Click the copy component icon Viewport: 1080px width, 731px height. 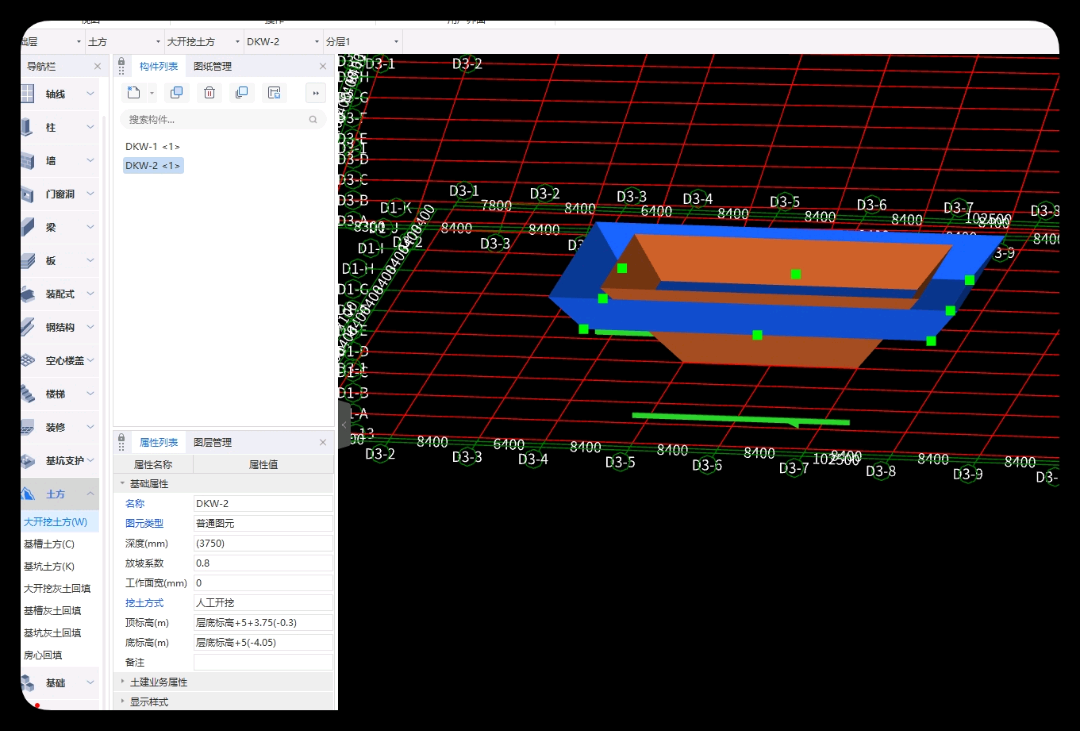(177, 93)
